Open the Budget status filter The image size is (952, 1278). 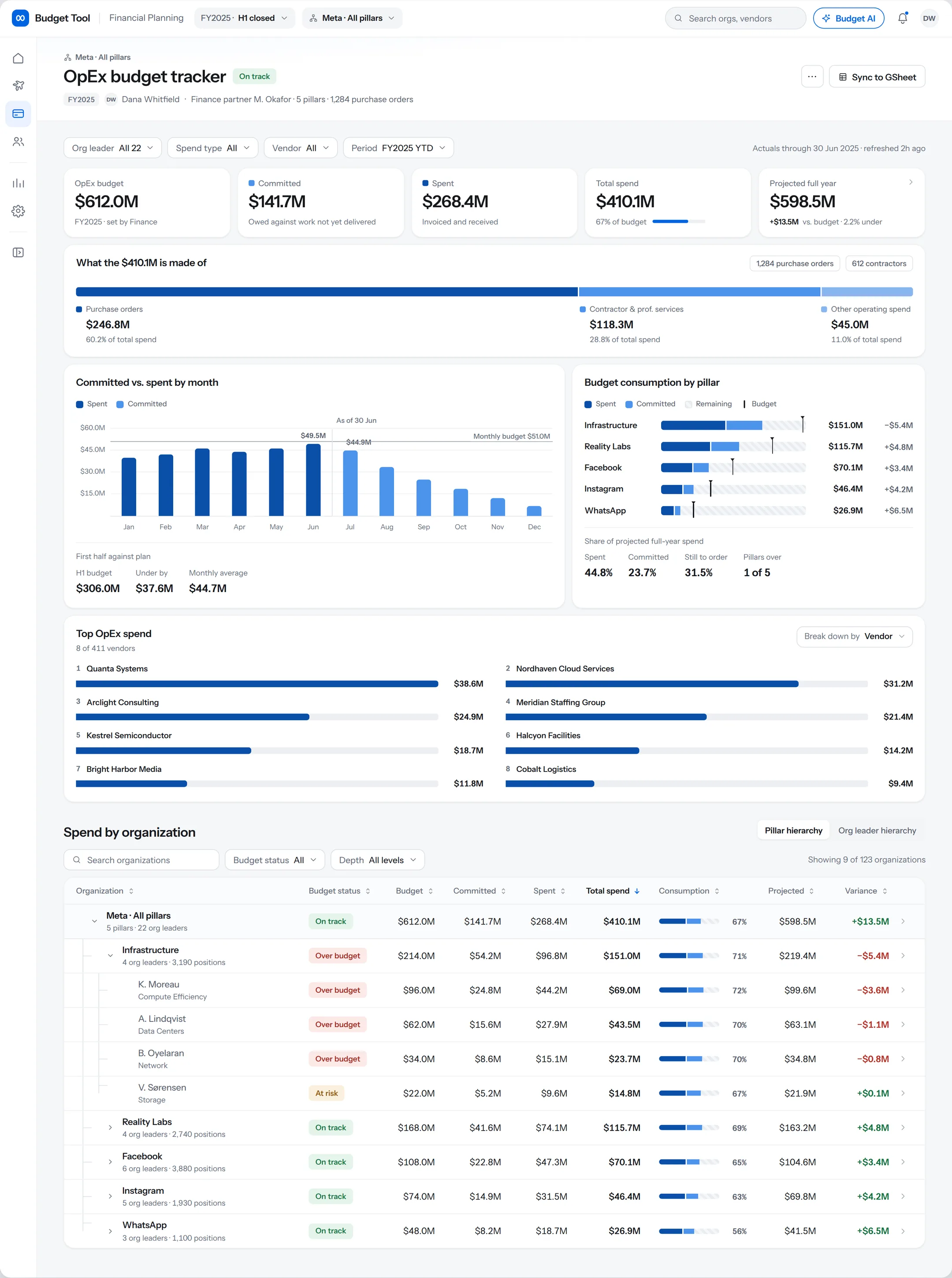[275, 860]
